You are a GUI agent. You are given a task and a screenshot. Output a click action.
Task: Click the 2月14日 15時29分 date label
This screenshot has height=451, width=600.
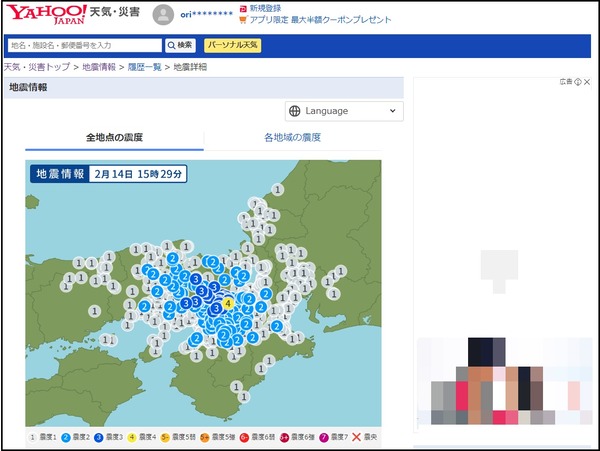point(138,174)
